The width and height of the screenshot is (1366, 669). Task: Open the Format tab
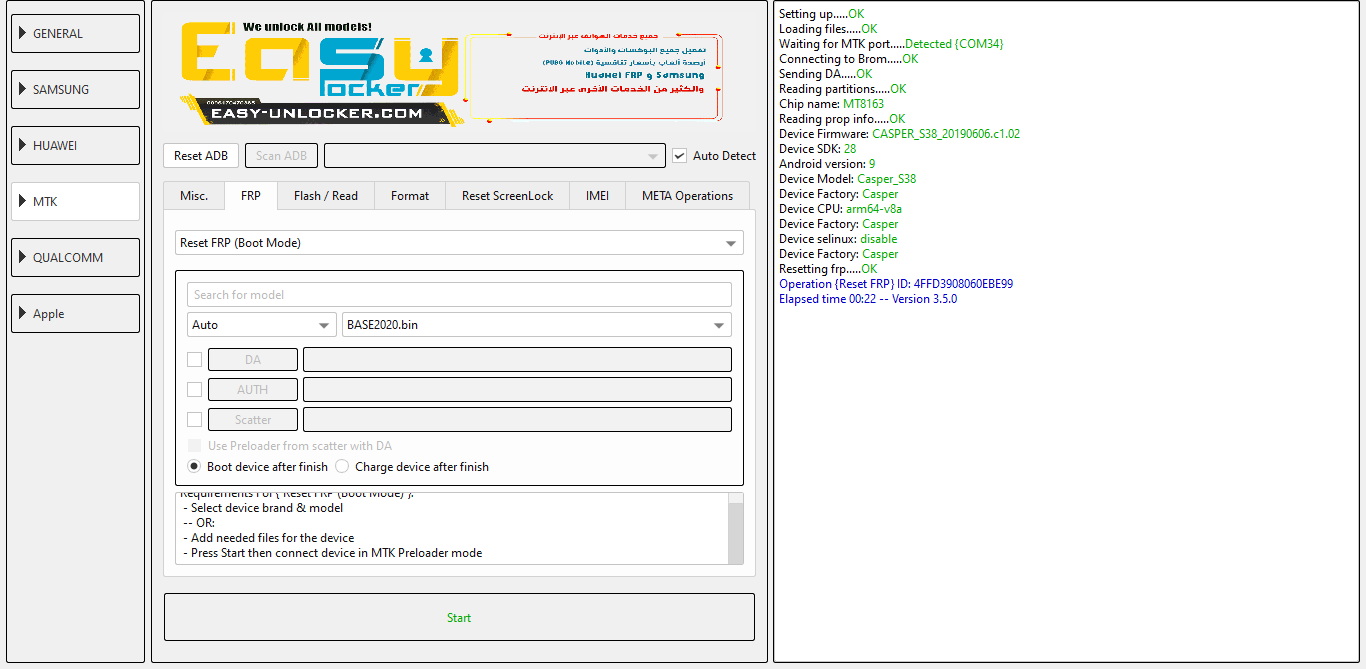pyautogui.click(x=410, y=196)
